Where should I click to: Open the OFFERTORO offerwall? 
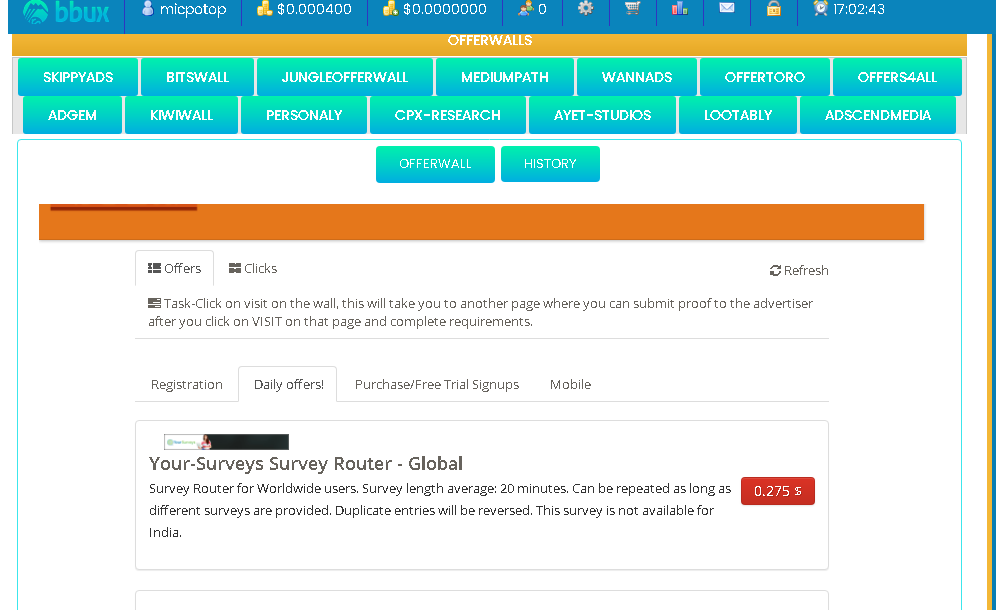point(765,77)
